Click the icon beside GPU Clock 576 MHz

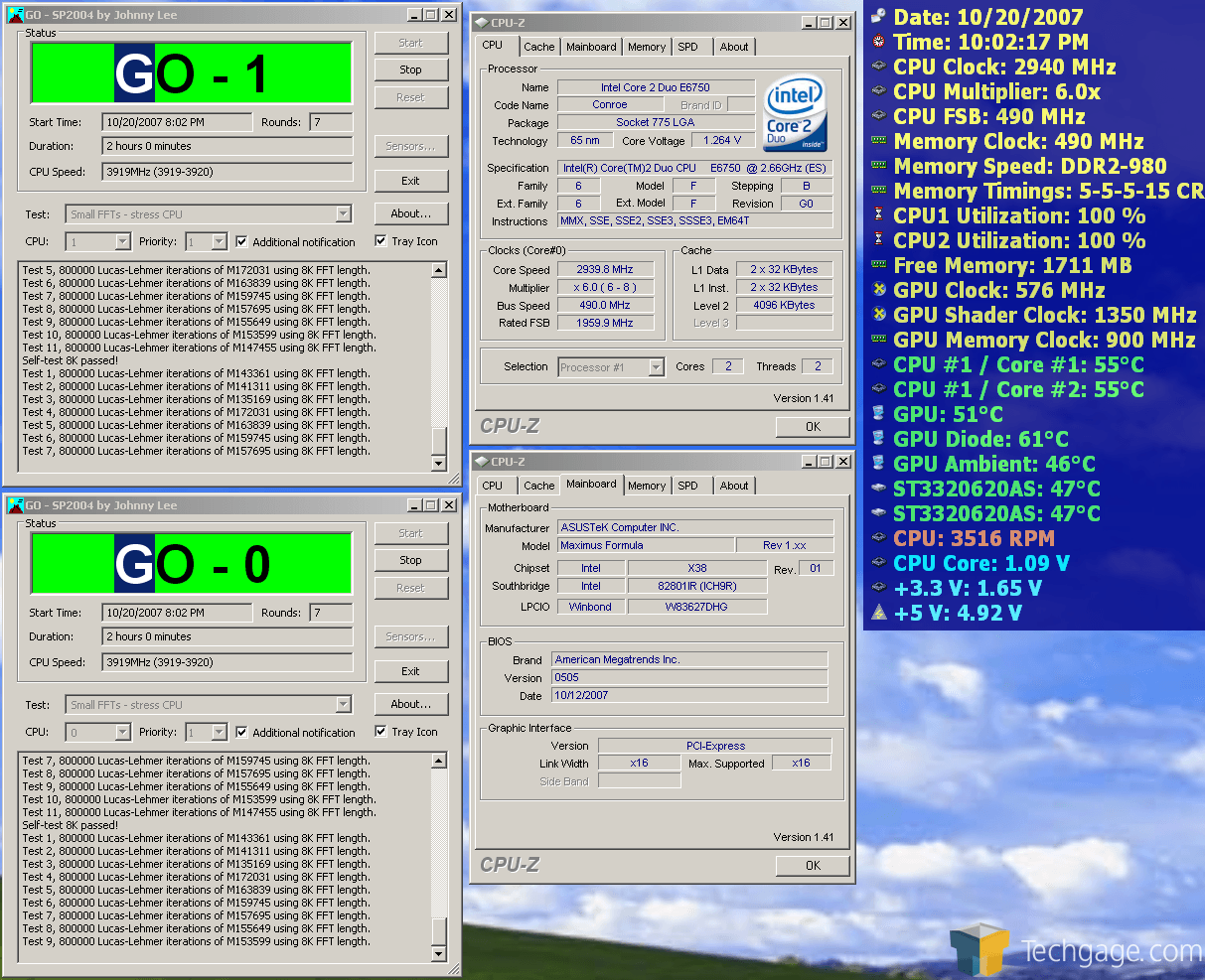point(878,290)
